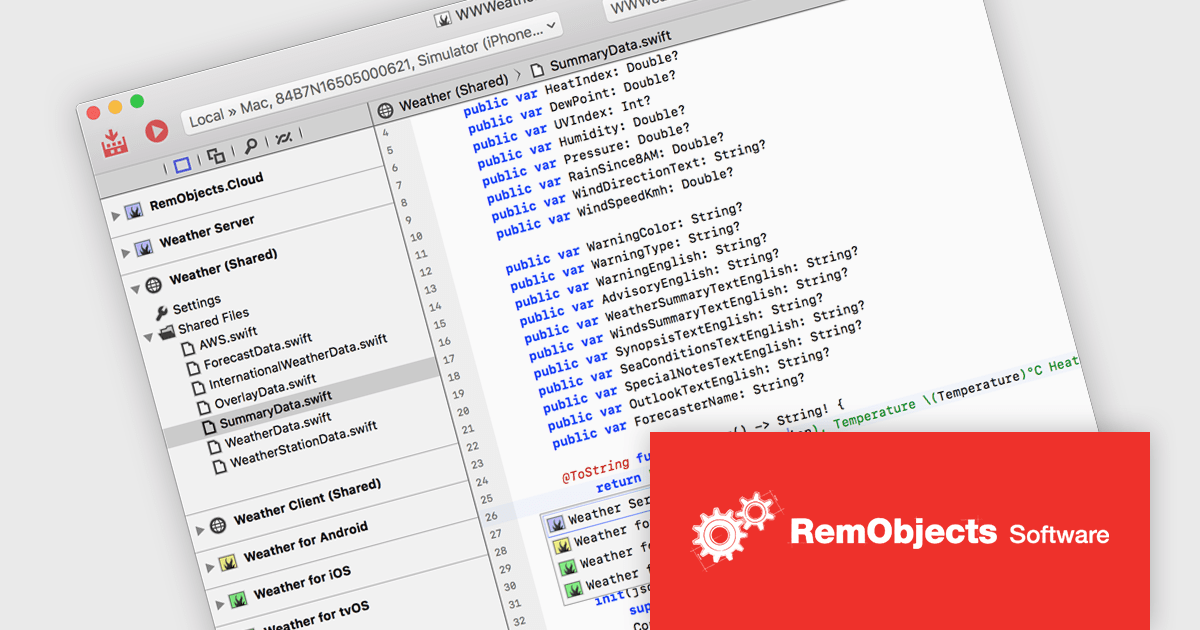This screenshot has width=1200, height=630.
Task: Click the red Run play button
Action: (x=156, y=131)
